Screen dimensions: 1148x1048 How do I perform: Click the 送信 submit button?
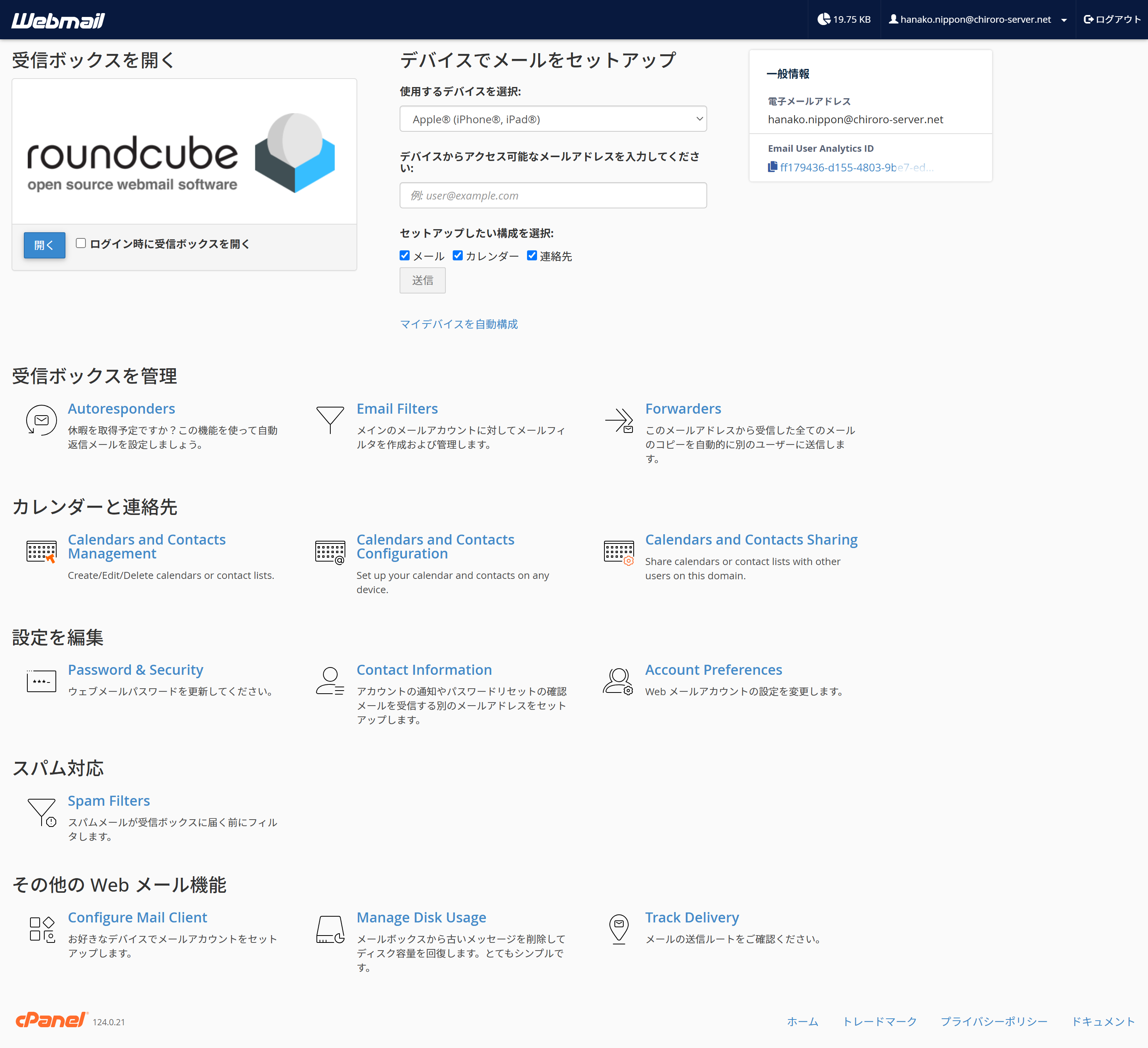click(422, 280)
